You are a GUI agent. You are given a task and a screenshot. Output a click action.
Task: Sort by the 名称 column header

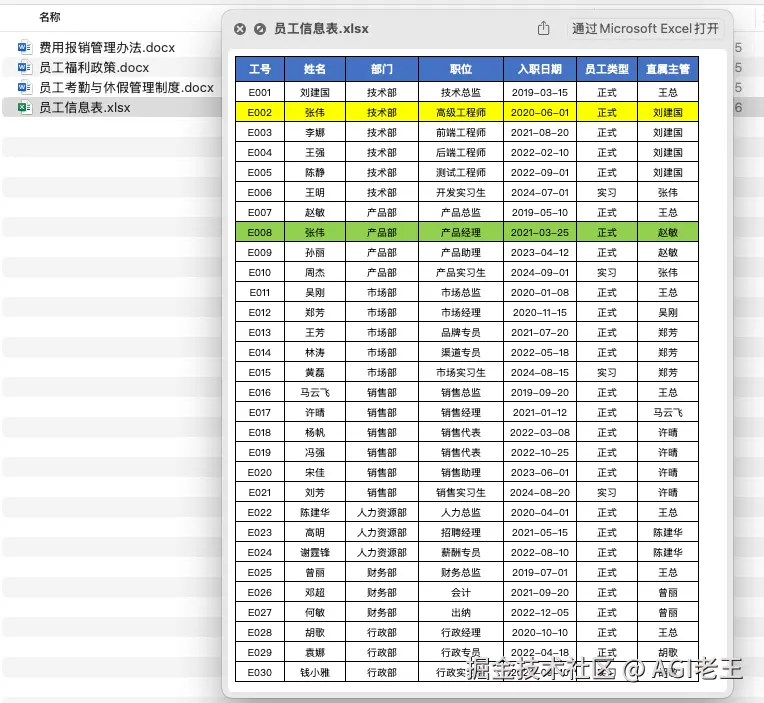point(50,17)
